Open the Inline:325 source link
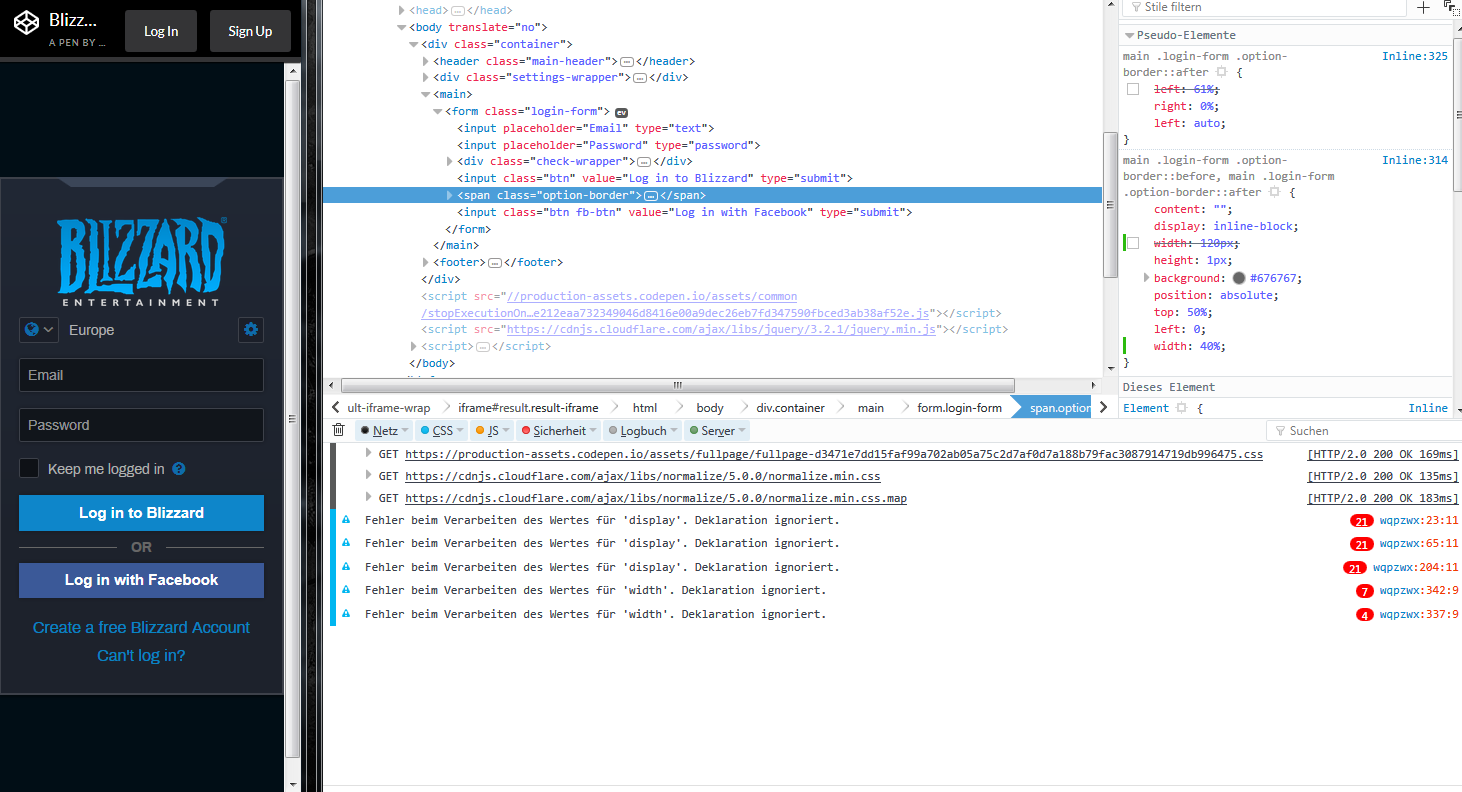1462x792 pixels. pos(1415,56)
